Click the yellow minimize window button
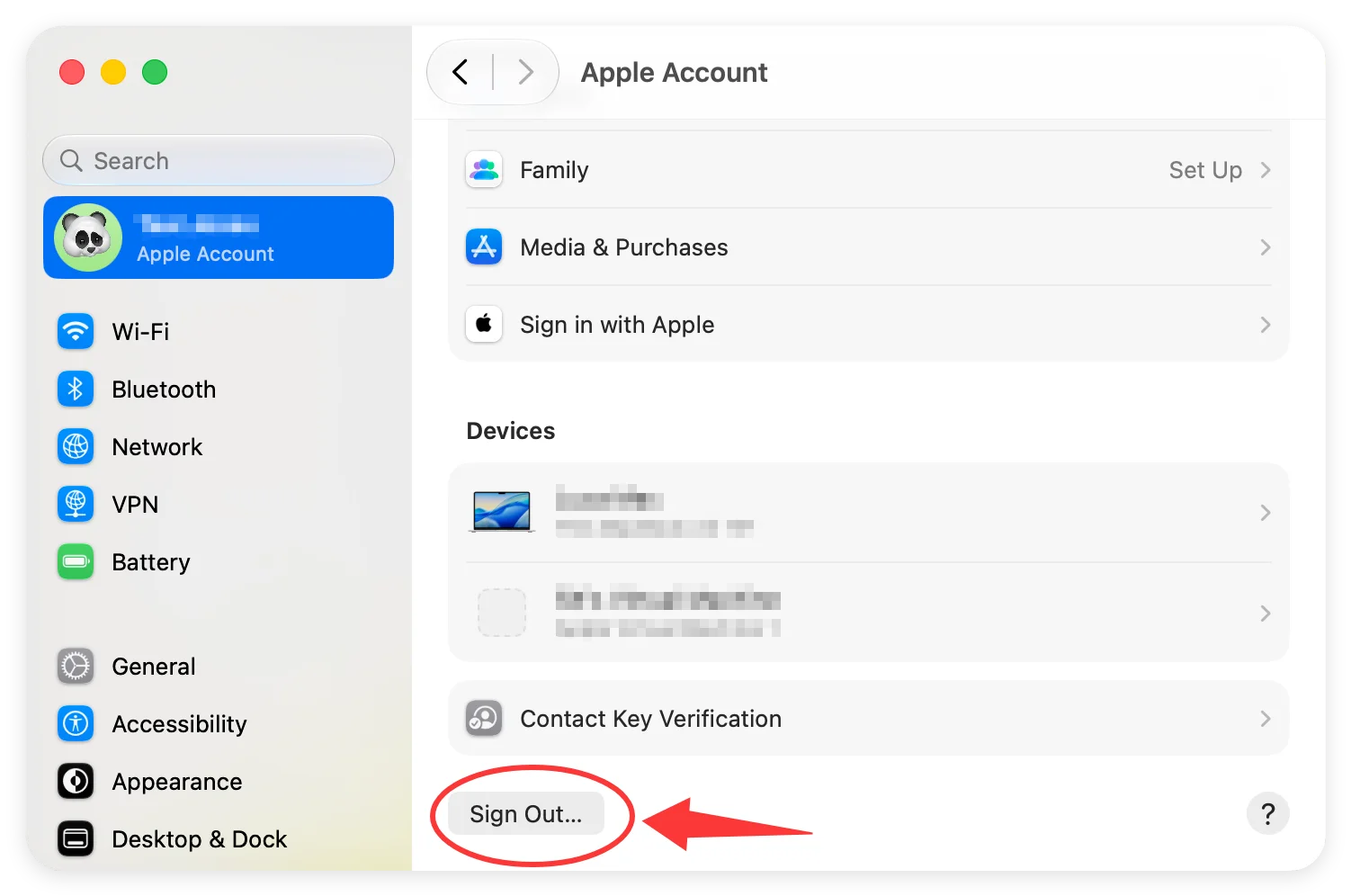1351x896 pixels. (x=113, y=72)
